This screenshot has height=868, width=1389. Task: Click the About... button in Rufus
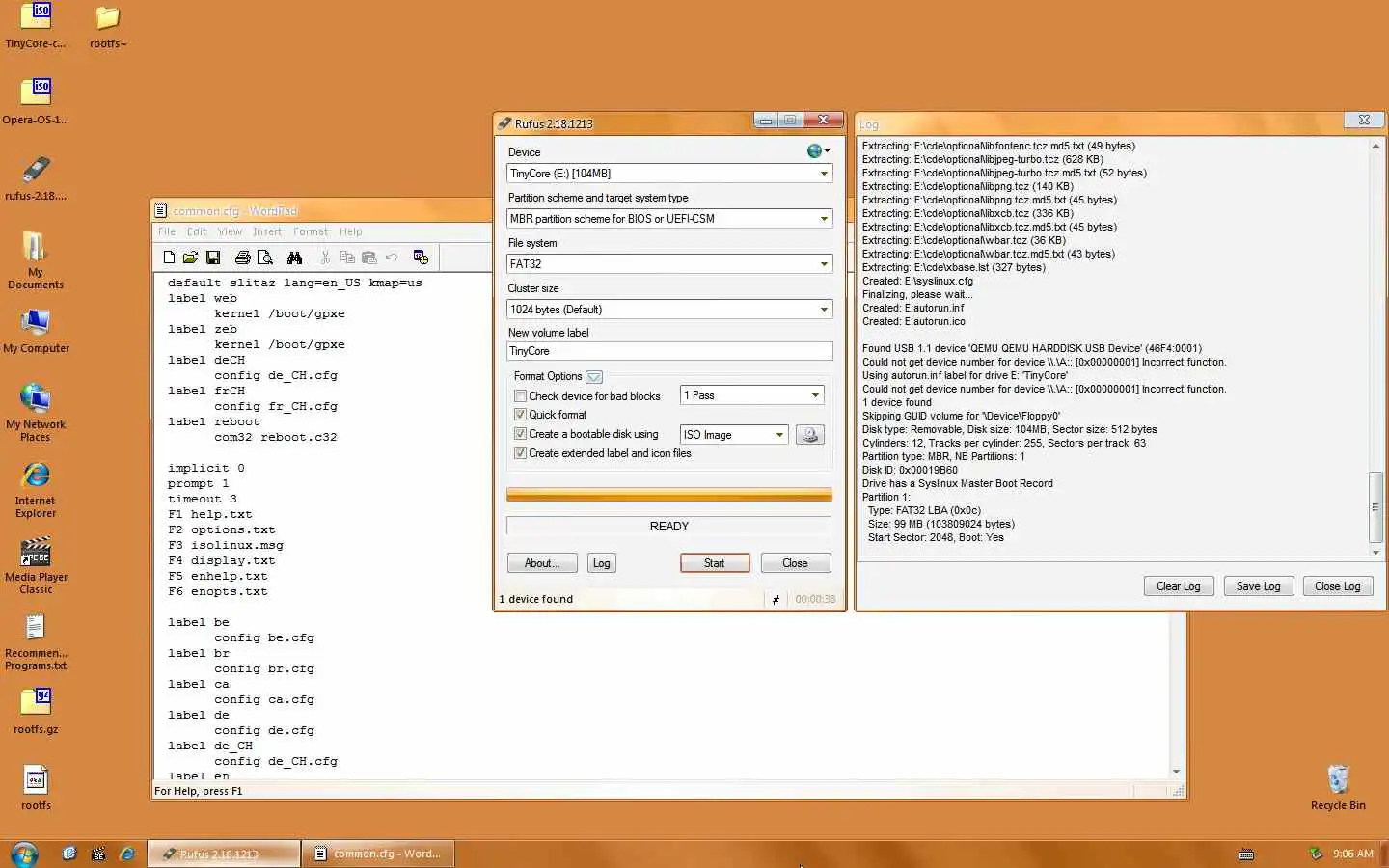pos(542,563)
